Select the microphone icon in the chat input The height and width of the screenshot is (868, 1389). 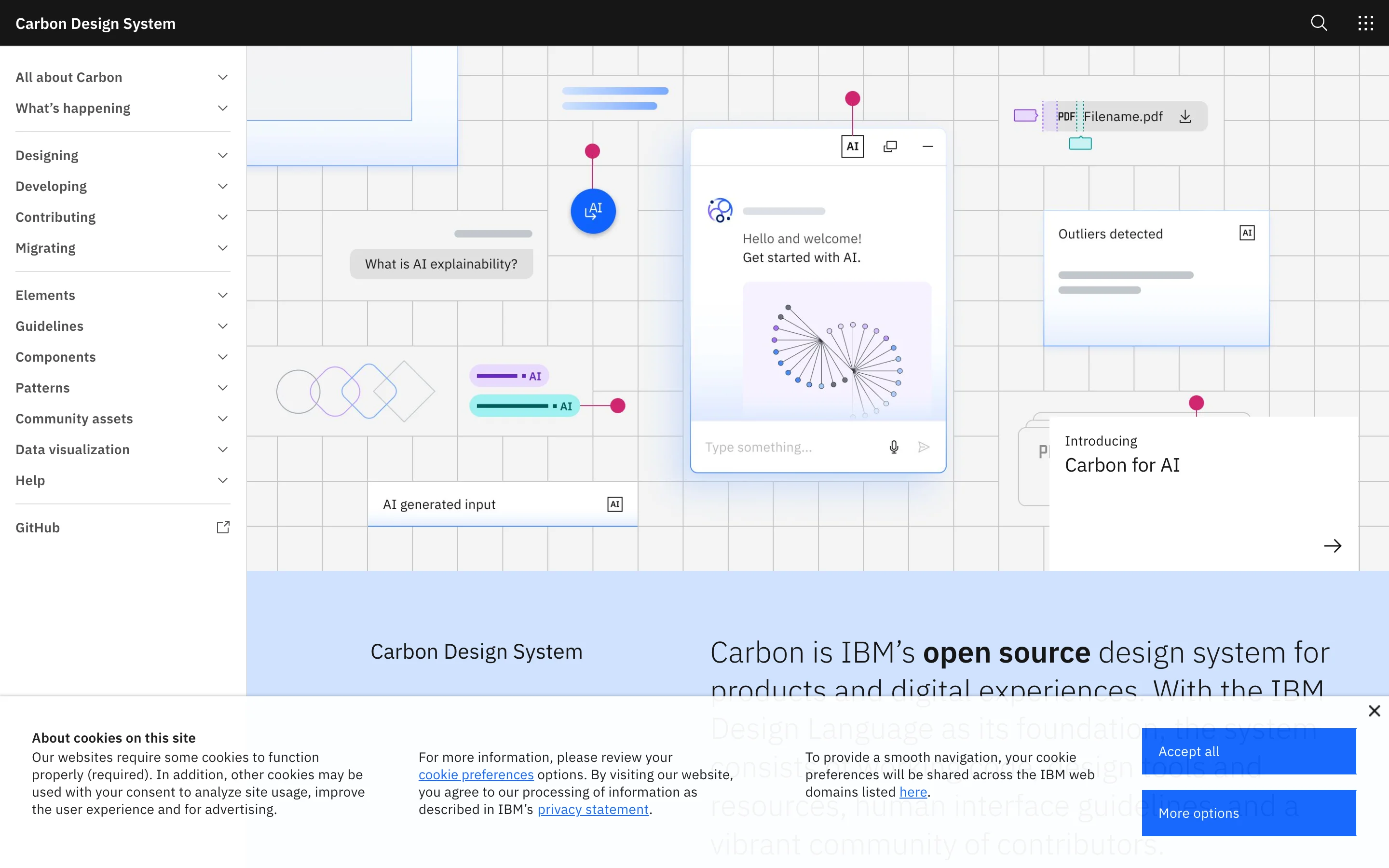pyautogui.click(x=894, y=446)
